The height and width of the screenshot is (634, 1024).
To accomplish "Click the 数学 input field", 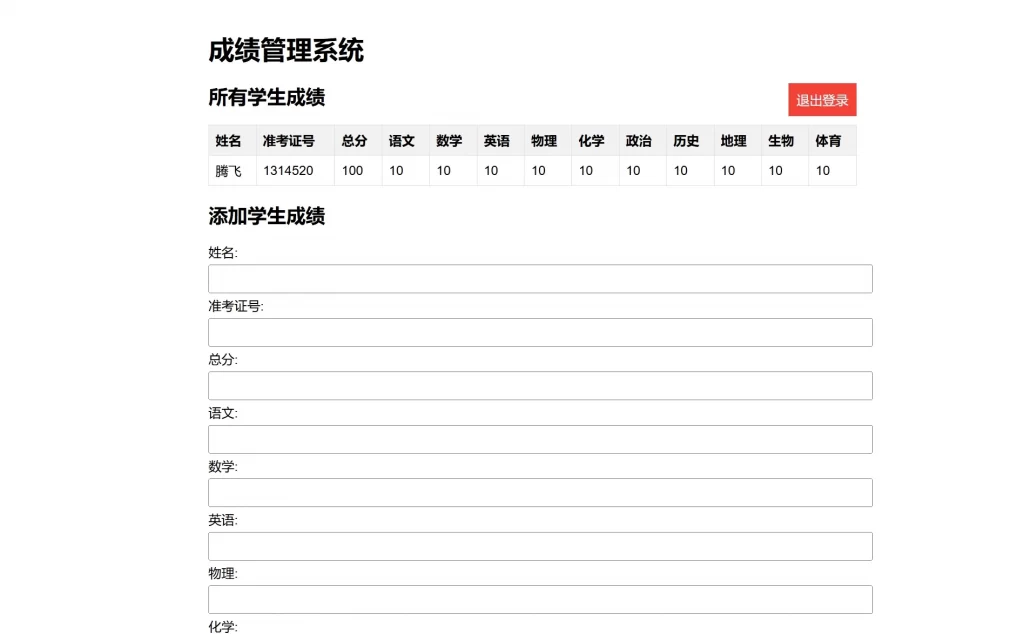I will [539, 492].
